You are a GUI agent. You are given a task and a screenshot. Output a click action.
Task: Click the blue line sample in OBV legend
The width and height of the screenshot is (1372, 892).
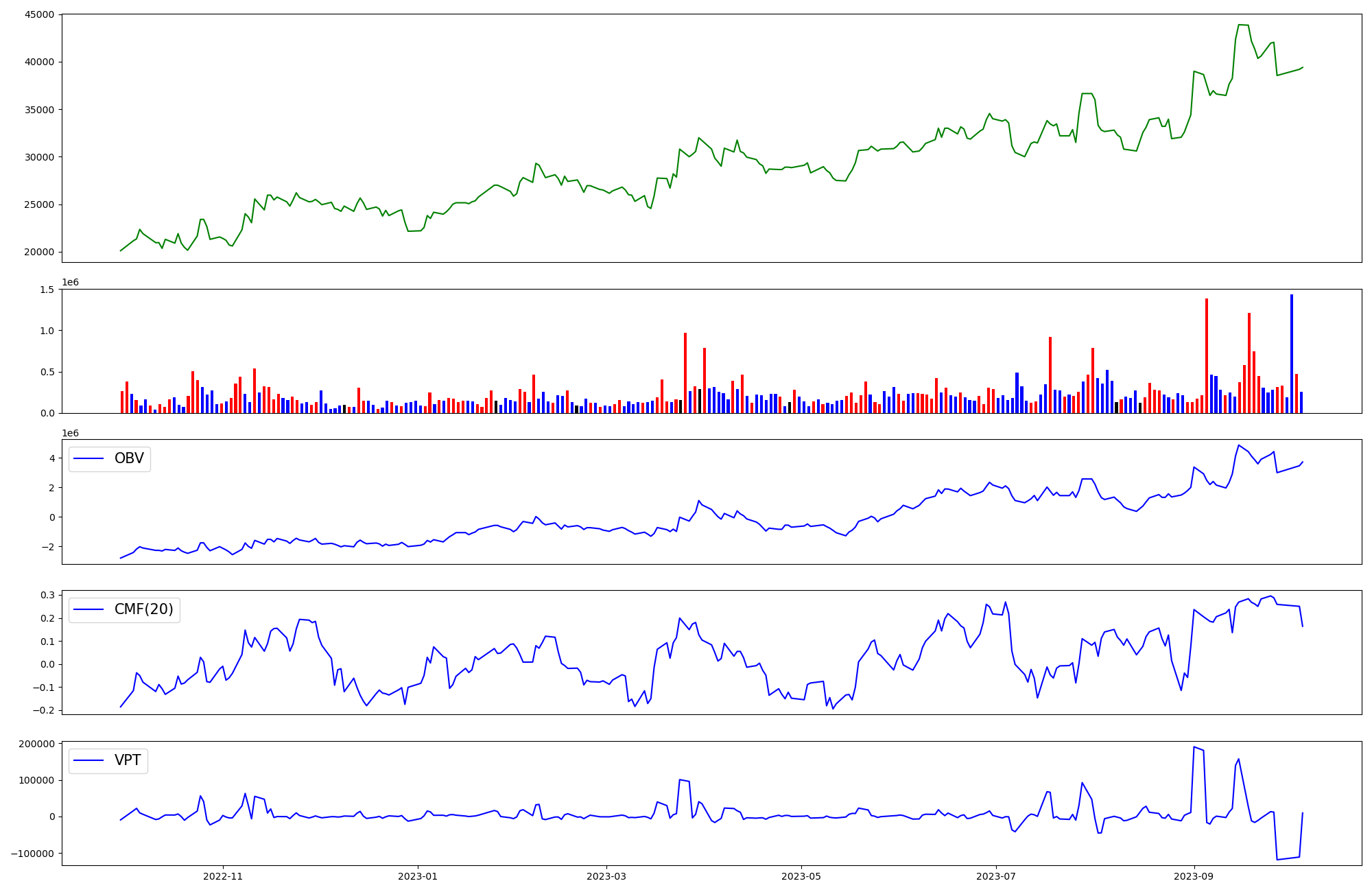pos(89,458)
